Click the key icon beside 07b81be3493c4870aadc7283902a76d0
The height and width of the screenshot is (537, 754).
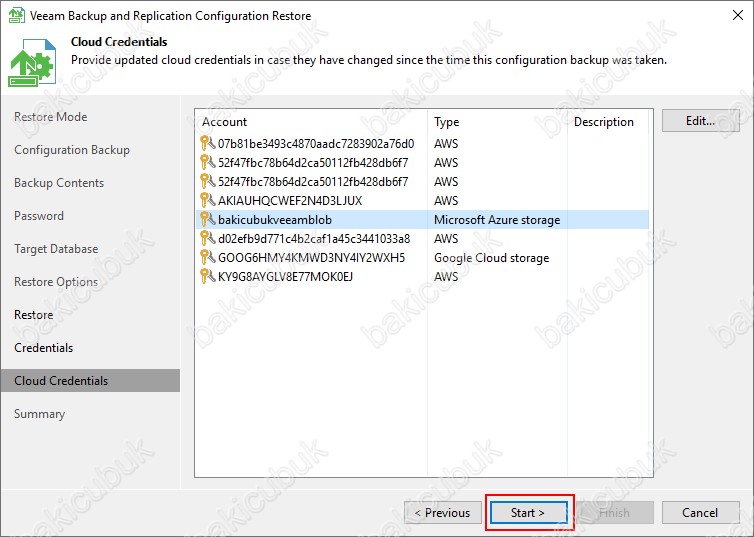click(207, 143)
